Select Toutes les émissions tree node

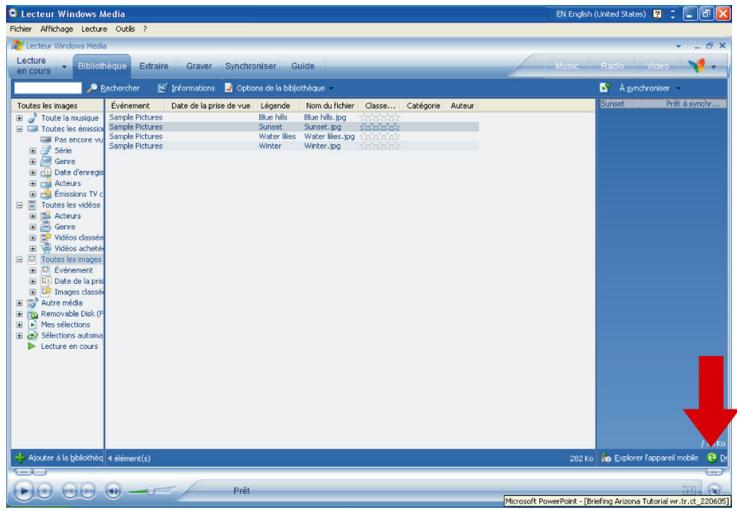(x=72, y=129)
